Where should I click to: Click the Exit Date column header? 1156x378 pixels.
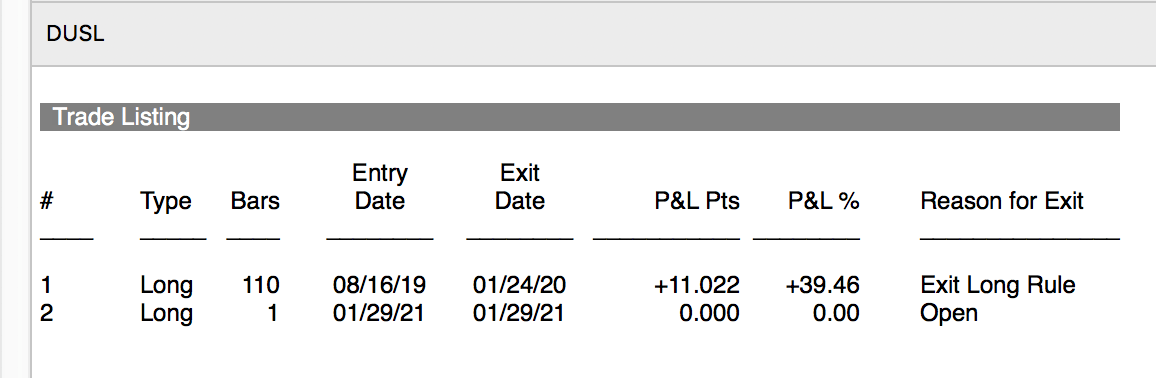click(x=520, y=187)
